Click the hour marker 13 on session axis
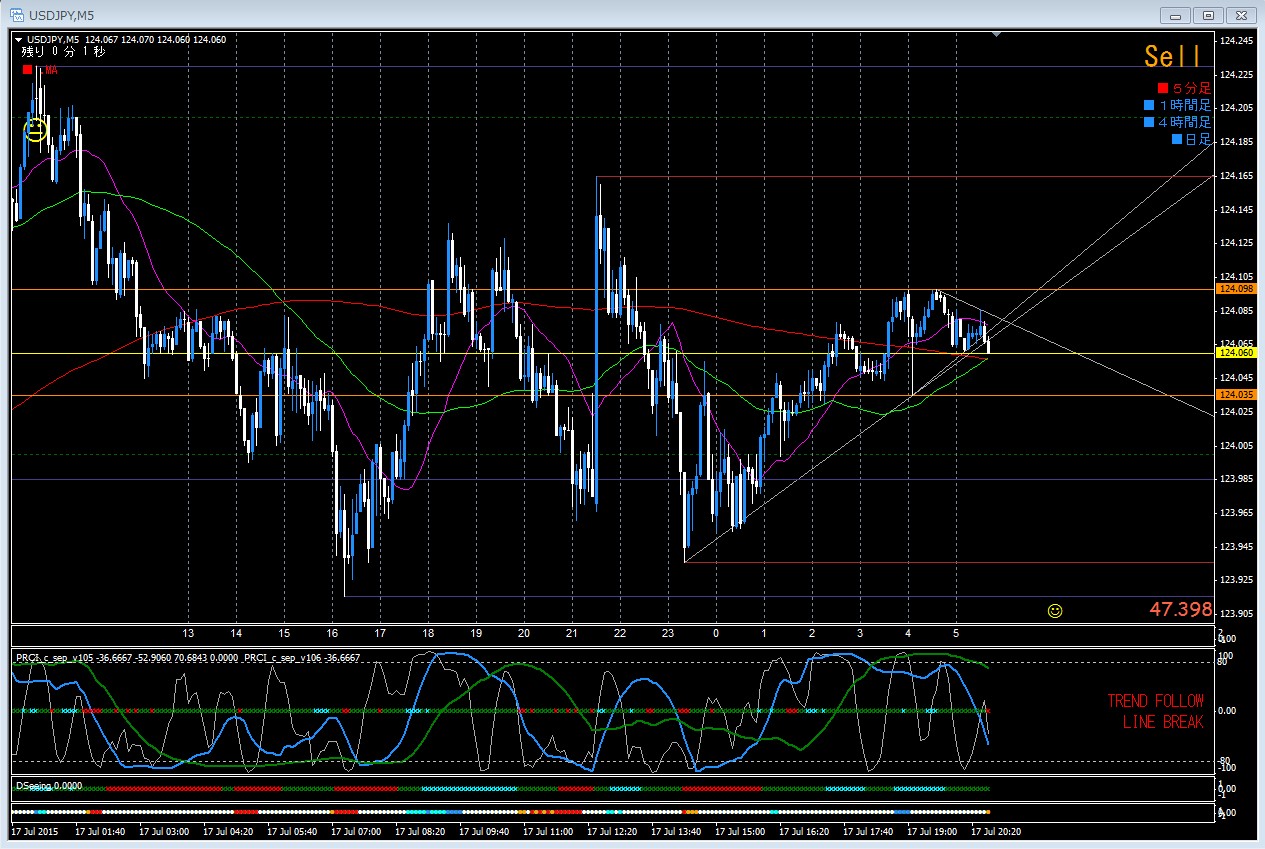 coord(188,634)
